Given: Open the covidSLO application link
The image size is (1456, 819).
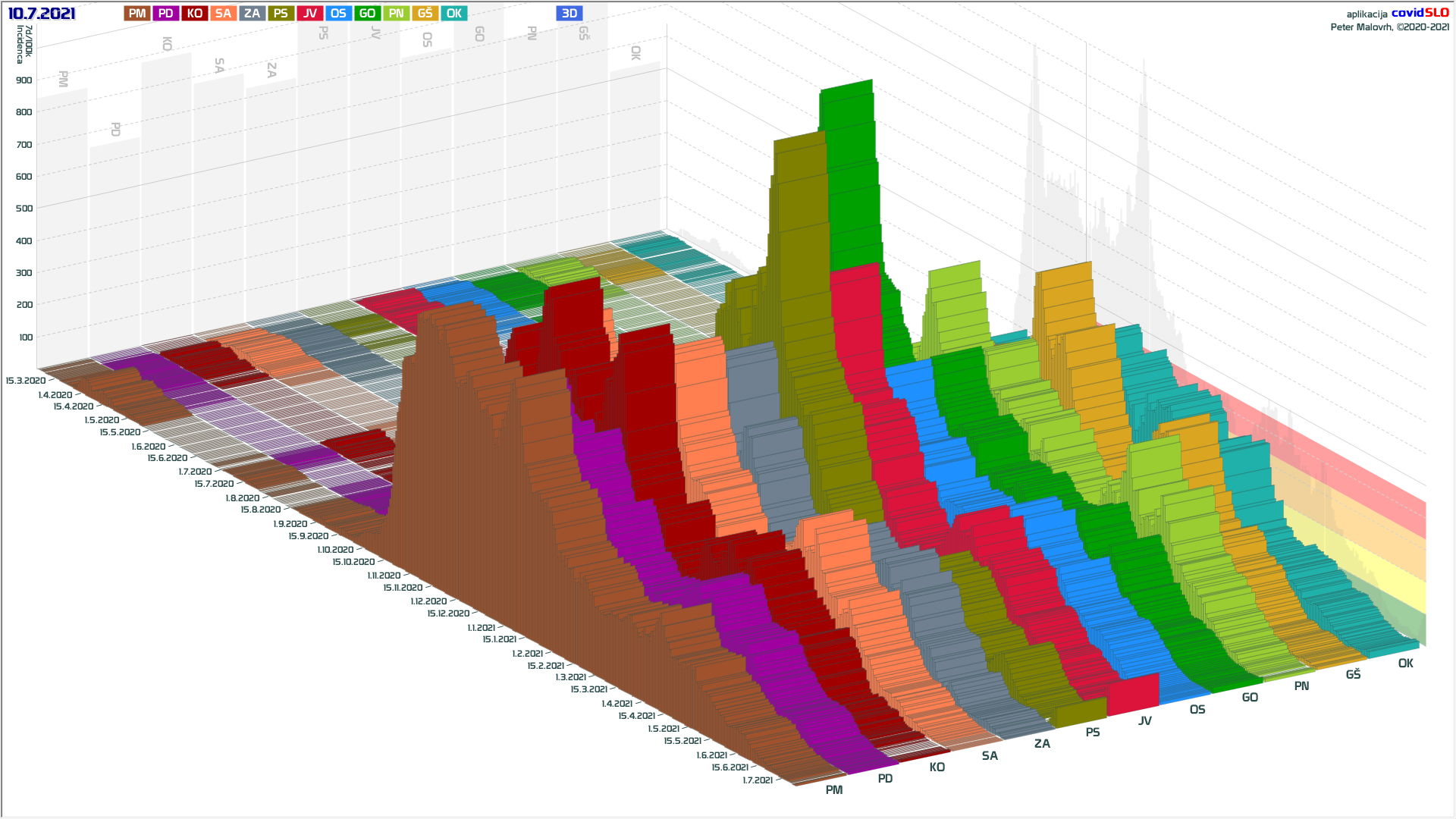Looking at the screenshot, I should point(1420,13).
